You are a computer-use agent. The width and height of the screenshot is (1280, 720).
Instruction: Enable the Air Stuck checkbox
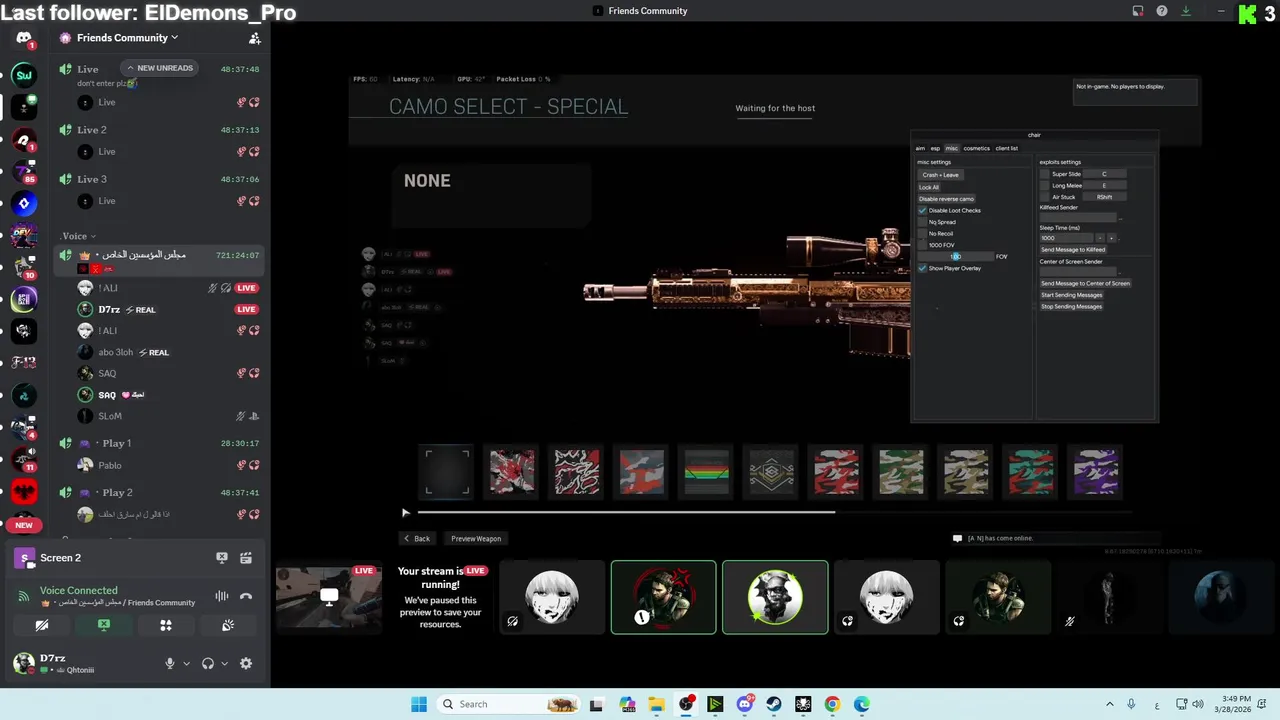pos(1044,197)
